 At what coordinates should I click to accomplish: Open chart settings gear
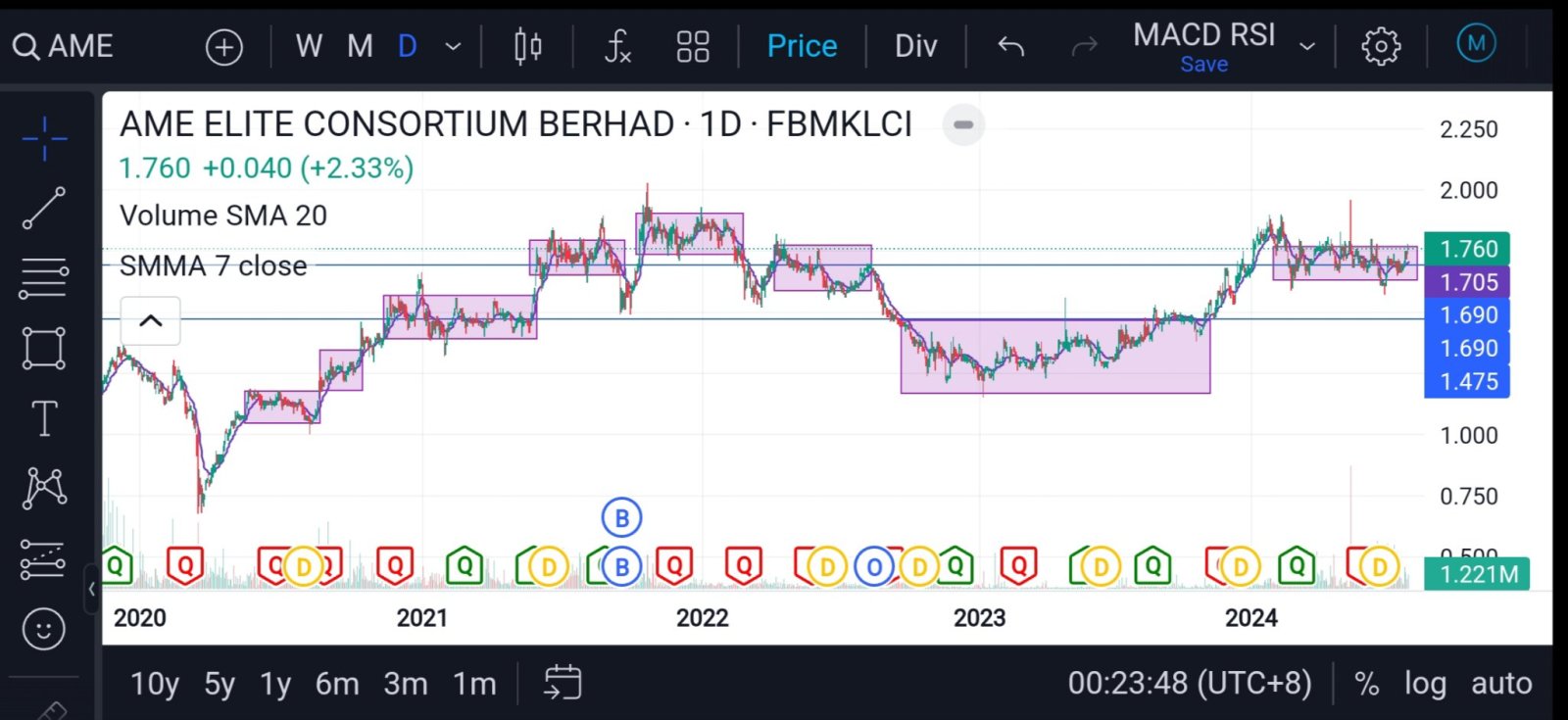coord(1381,46)
